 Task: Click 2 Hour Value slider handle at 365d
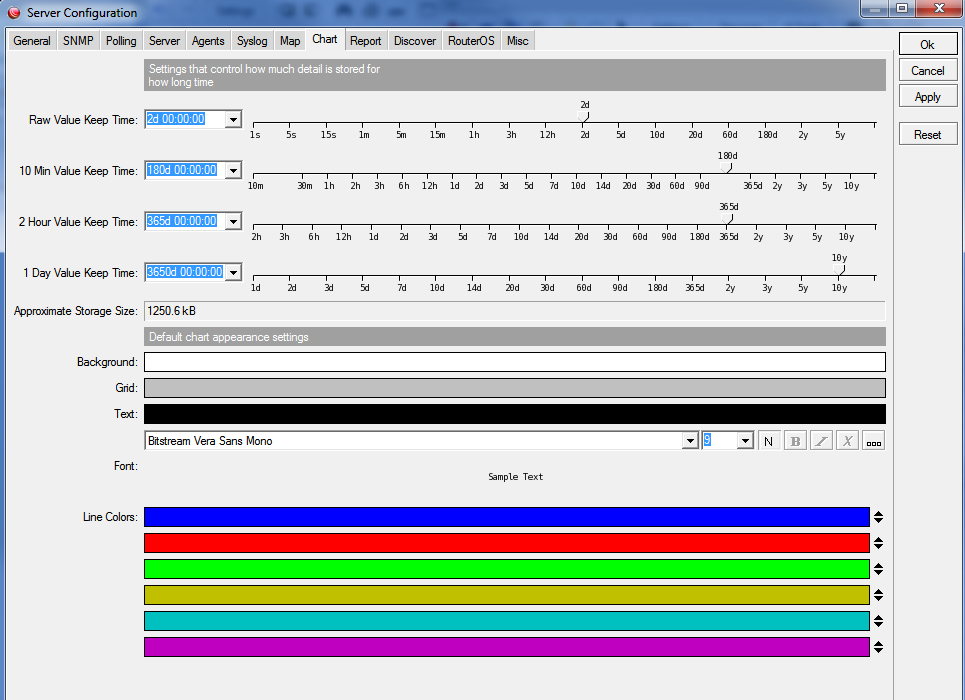tap(727, 219)
